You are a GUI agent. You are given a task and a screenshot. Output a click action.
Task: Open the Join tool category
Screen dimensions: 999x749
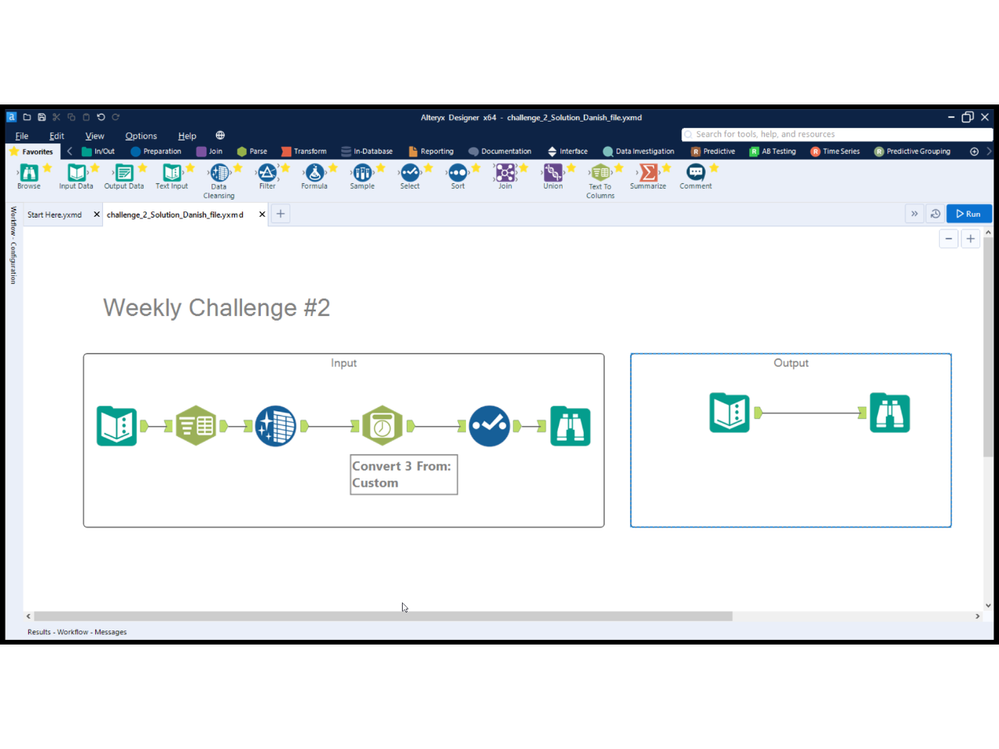click(210, 152)
